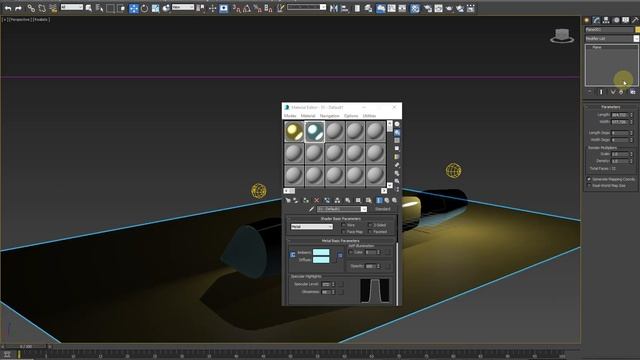The height and width of the screenshot is (360, 640).
Task: Toggle Real-World Map Size checkbox
Action: (x=589, y=186)
